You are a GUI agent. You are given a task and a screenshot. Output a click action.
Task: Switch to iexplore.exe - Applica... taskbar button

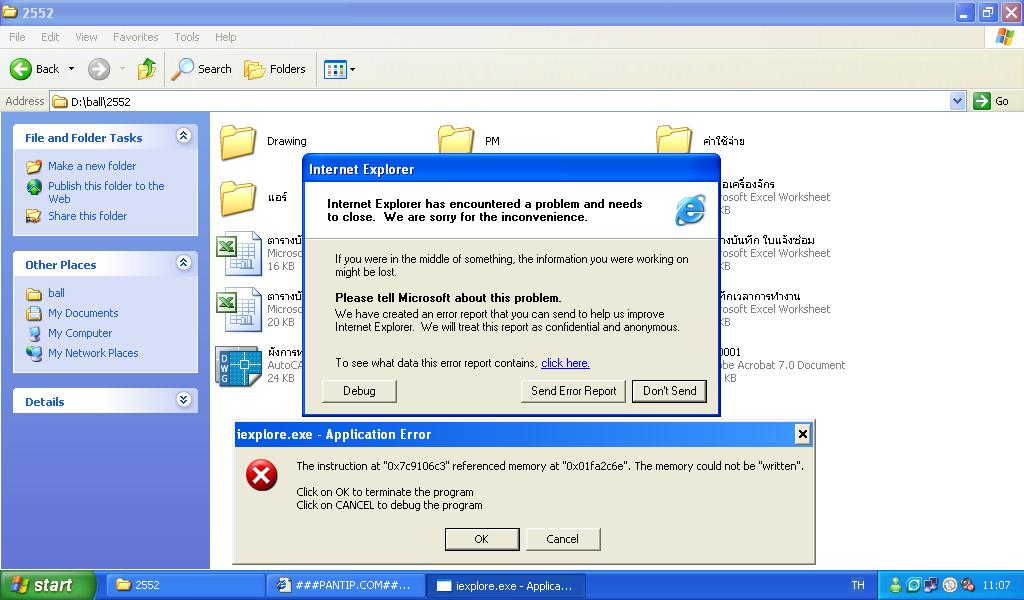[505, 585]
